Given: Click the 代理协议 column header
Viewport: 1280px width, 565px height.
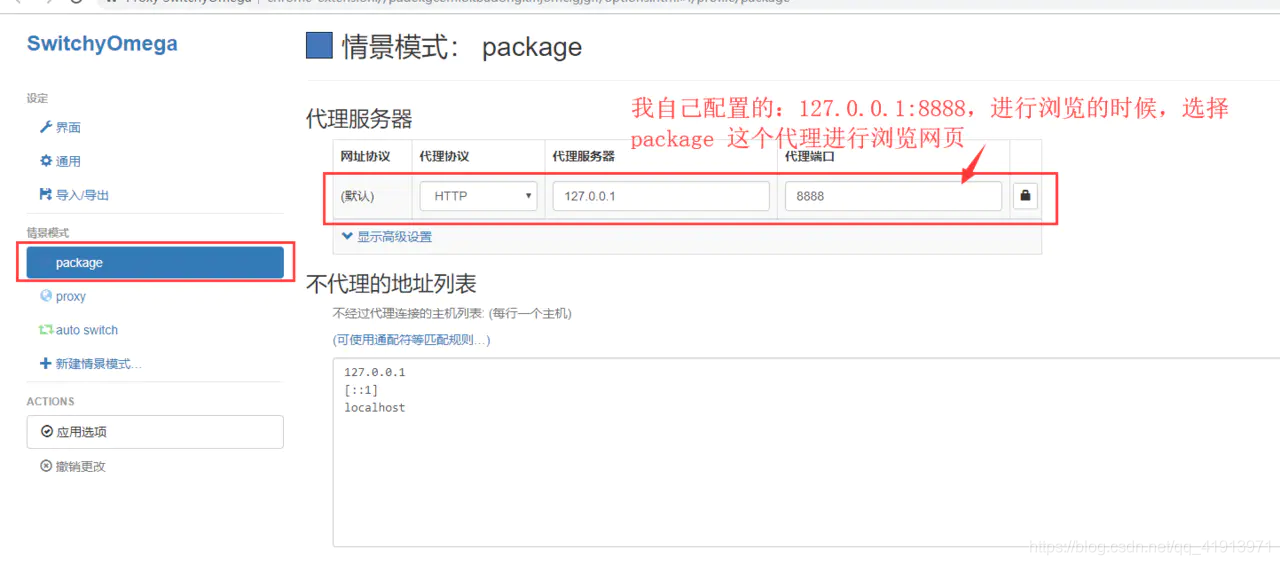Looking at the screenshot, I should coord(444,157).
